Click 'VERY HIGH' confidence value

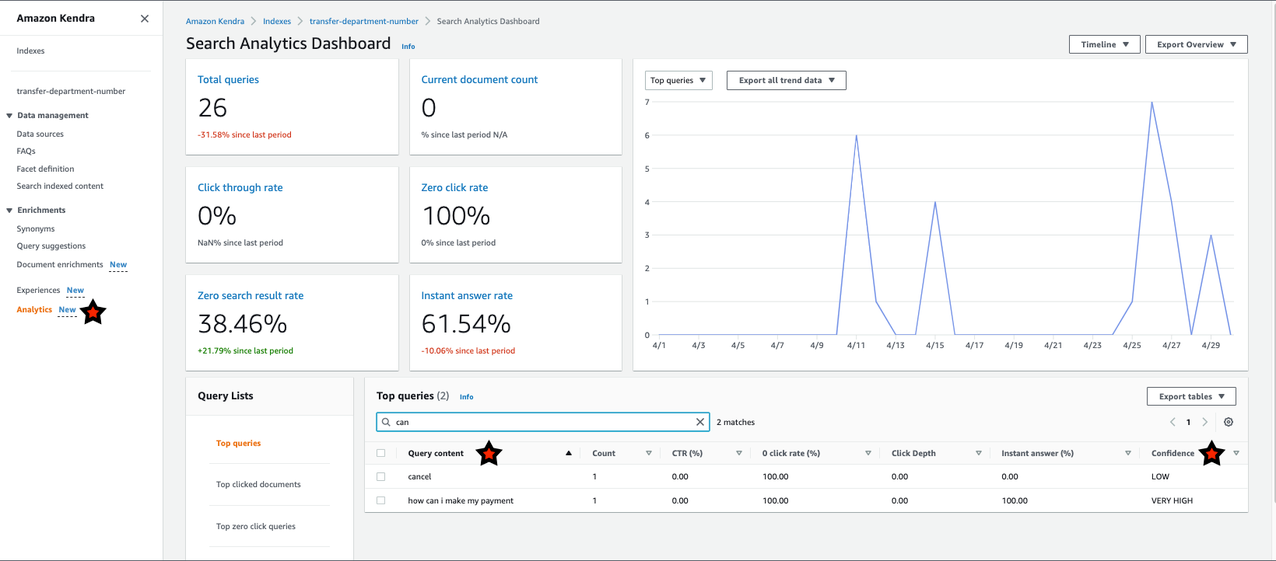(1172, 501)
